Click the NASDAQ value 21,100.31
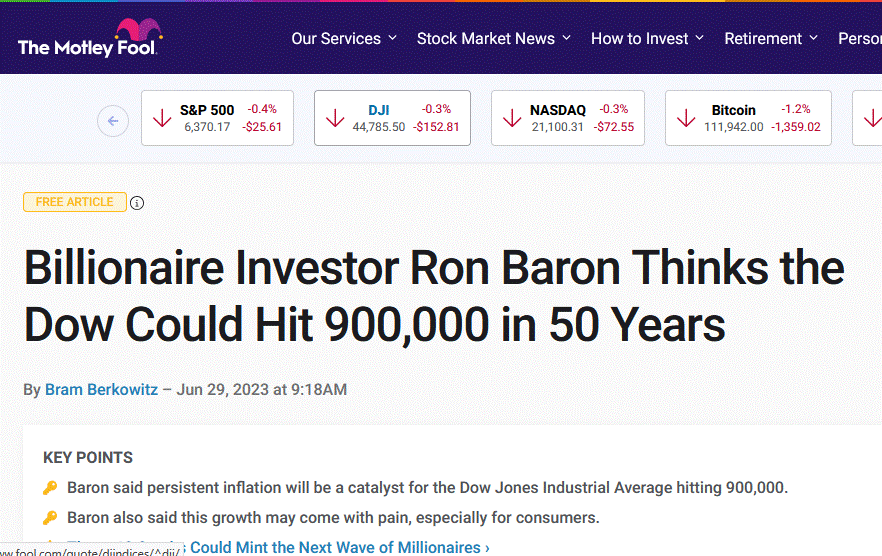This screenshot has height=556, width=882. tap(557, 127)
